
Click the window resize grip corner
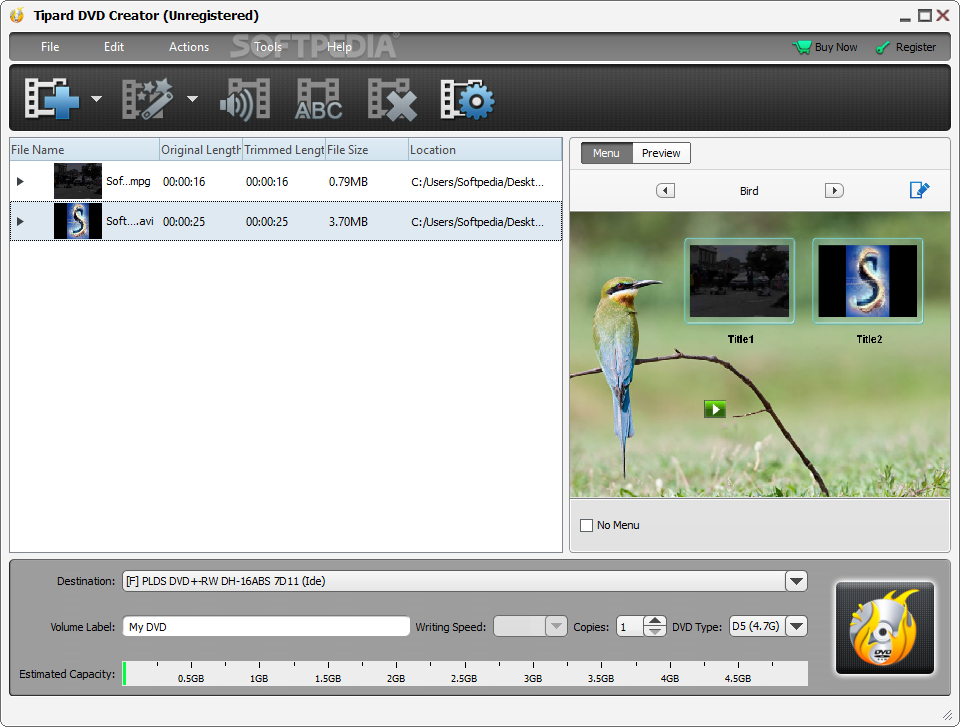(948, 715)
